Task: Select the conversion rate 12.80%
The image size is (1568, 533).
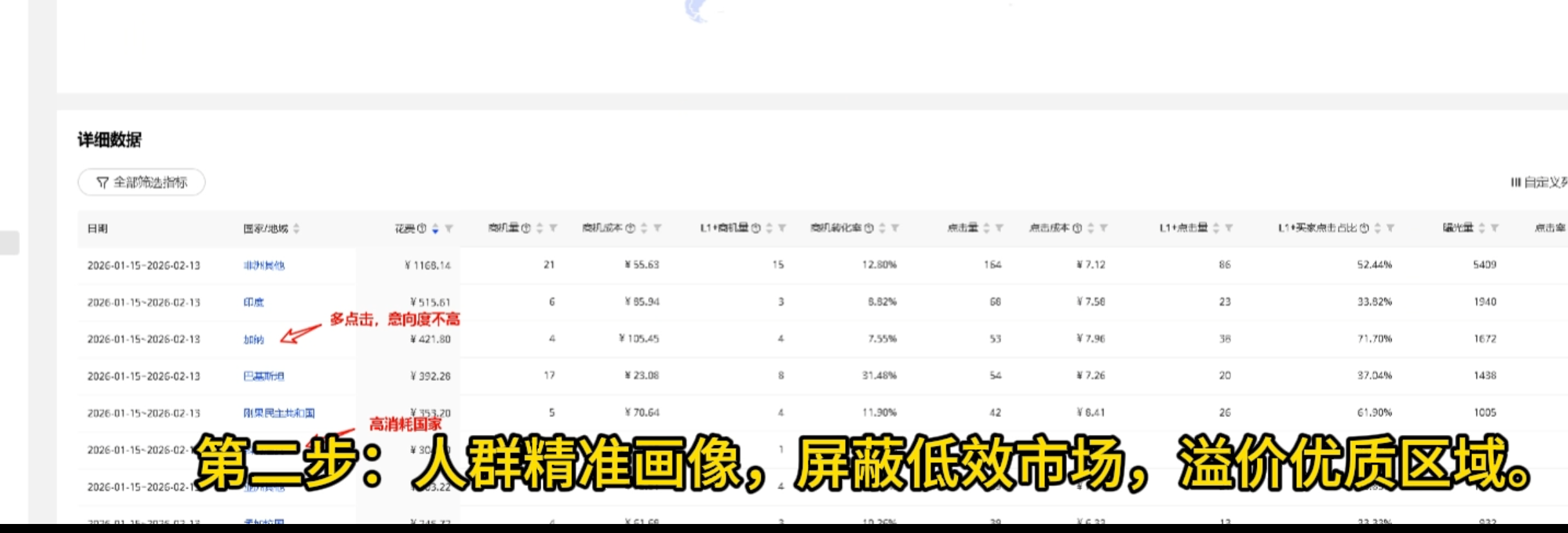Action: 879,265
